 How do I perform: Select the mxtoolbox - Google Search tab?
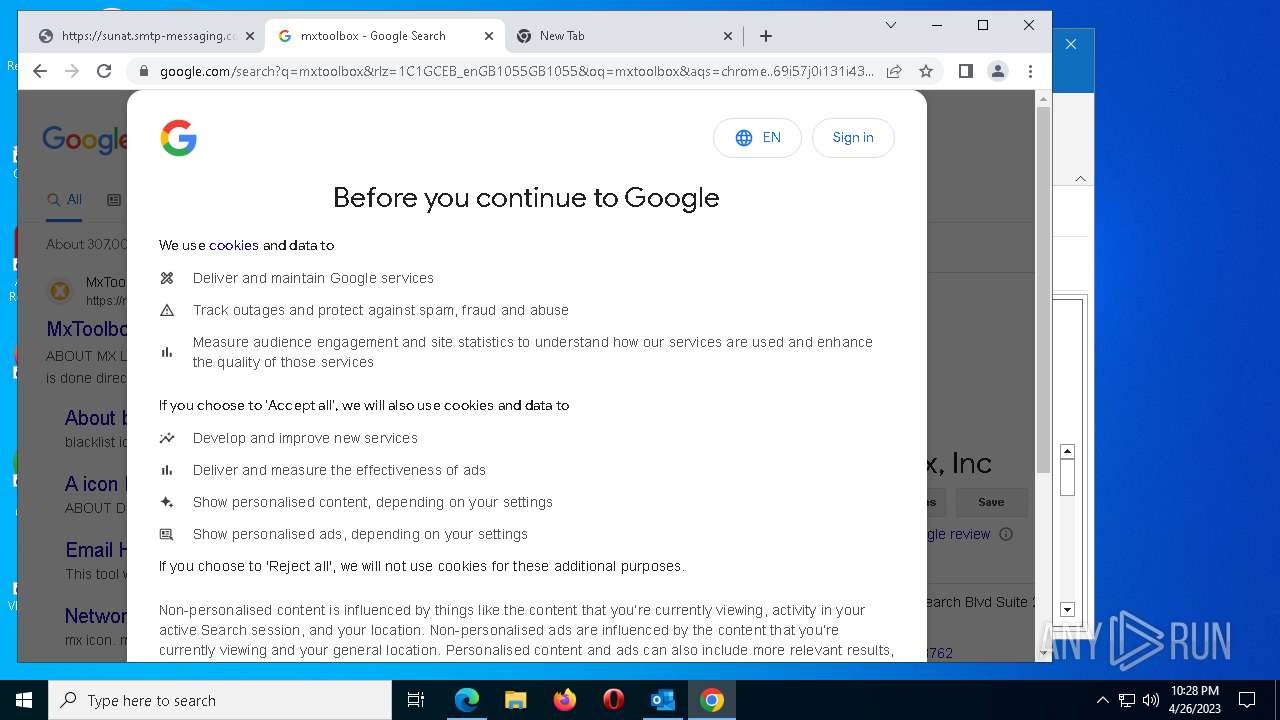coord(373,36)
